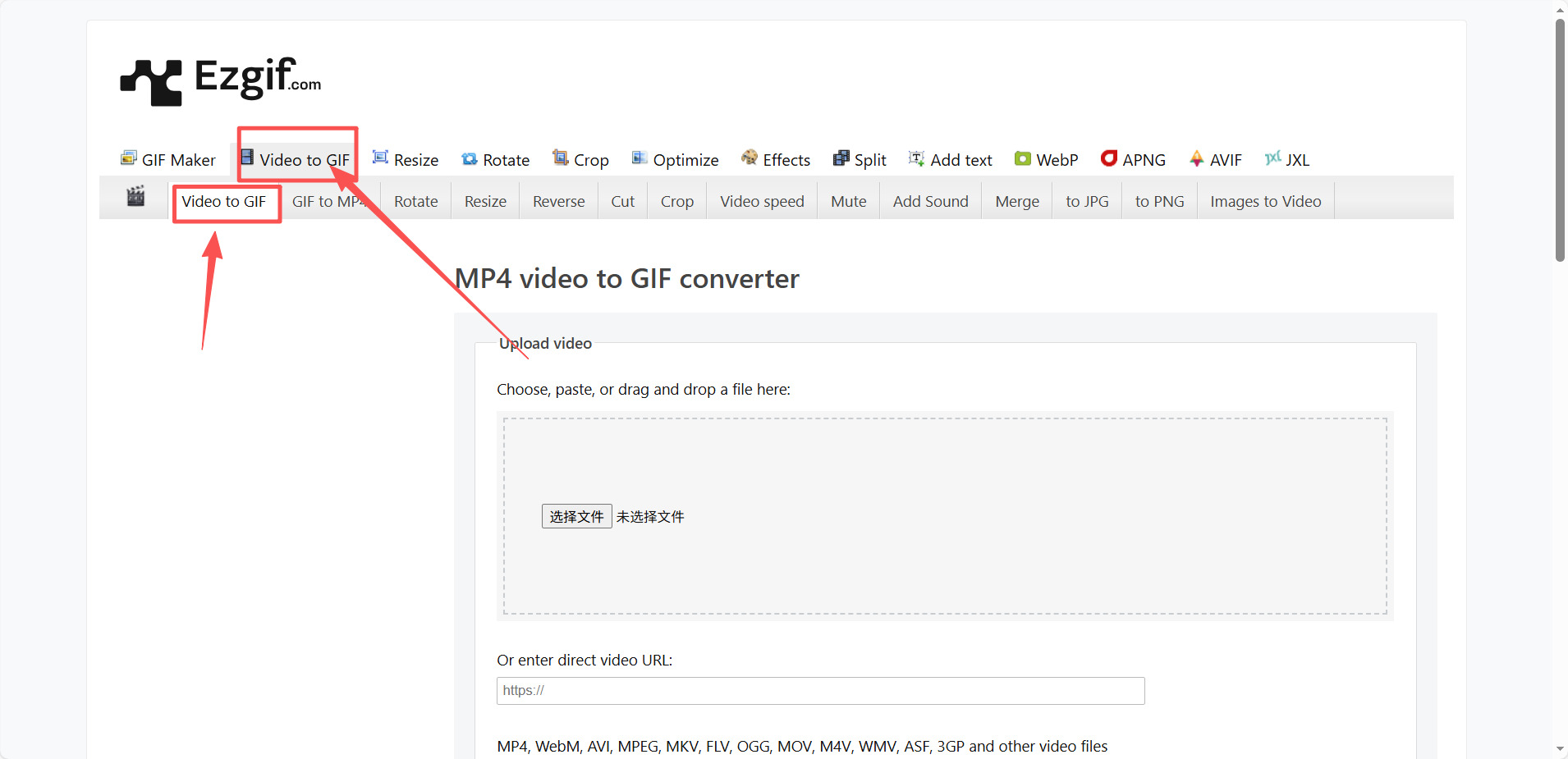This screenshot has height=759, width=1568.
Task: Click the Add text icon
Action: pos(917,158)
